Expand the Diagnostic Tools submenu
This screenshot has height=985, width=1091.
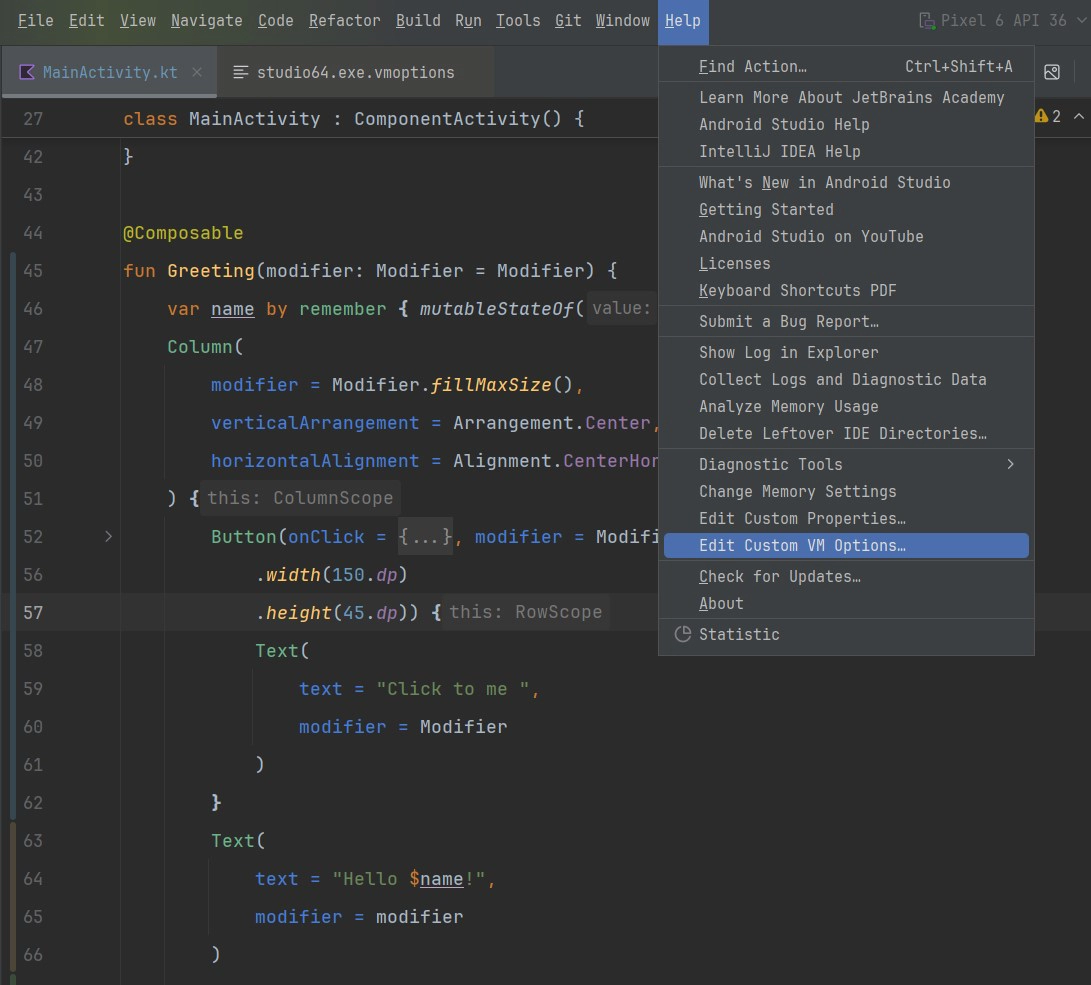846,465
